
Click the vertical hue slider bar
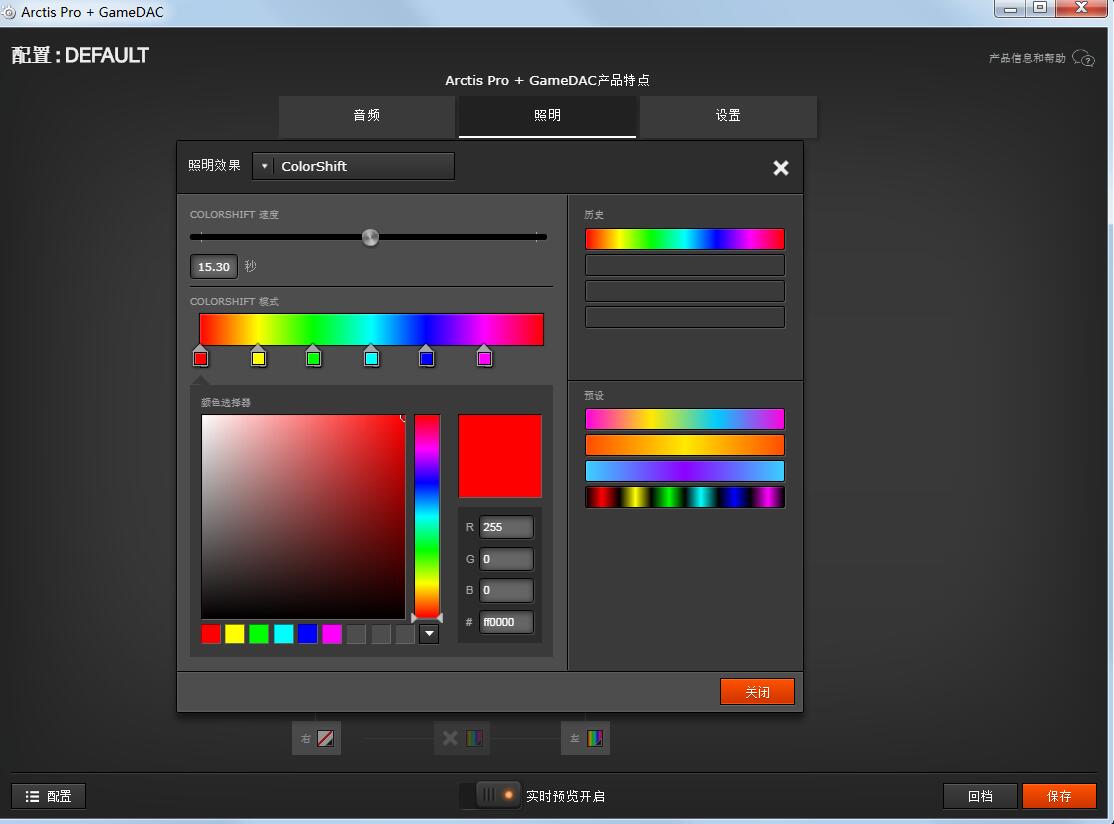click(427, 516)
